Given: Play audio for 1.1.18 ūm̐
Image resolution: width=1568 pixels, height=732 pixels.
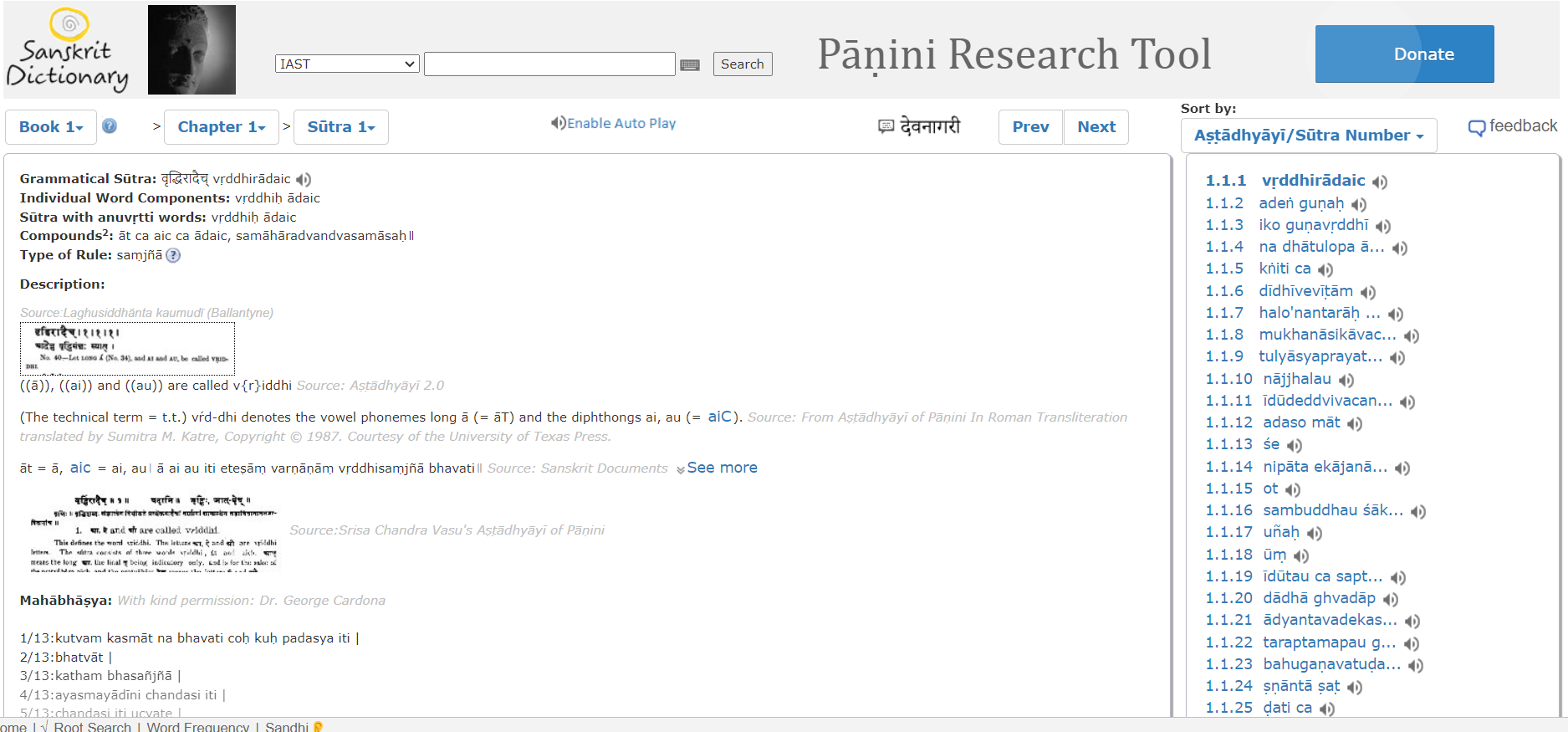Looking at the screenshot, I should click(x=1301, y=555).
